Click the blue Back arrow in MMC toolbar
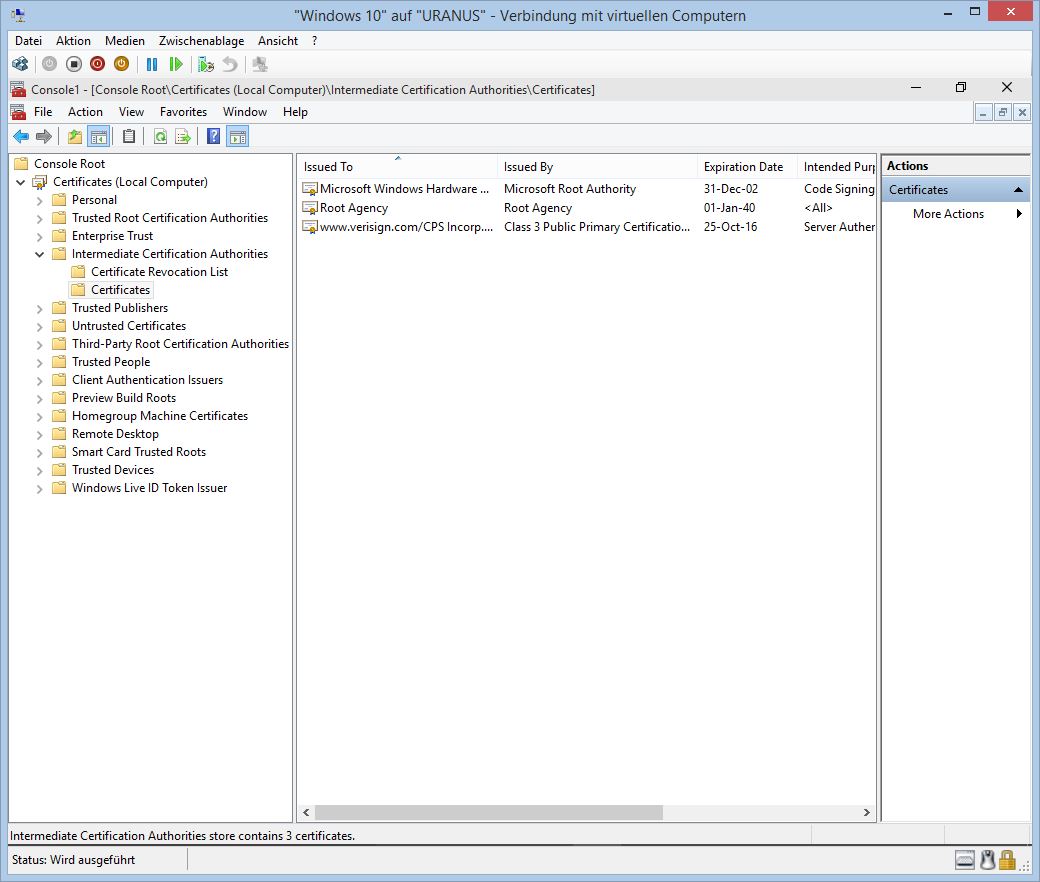The height and width of the screenshot is (882, 1040). click(20, 137)
